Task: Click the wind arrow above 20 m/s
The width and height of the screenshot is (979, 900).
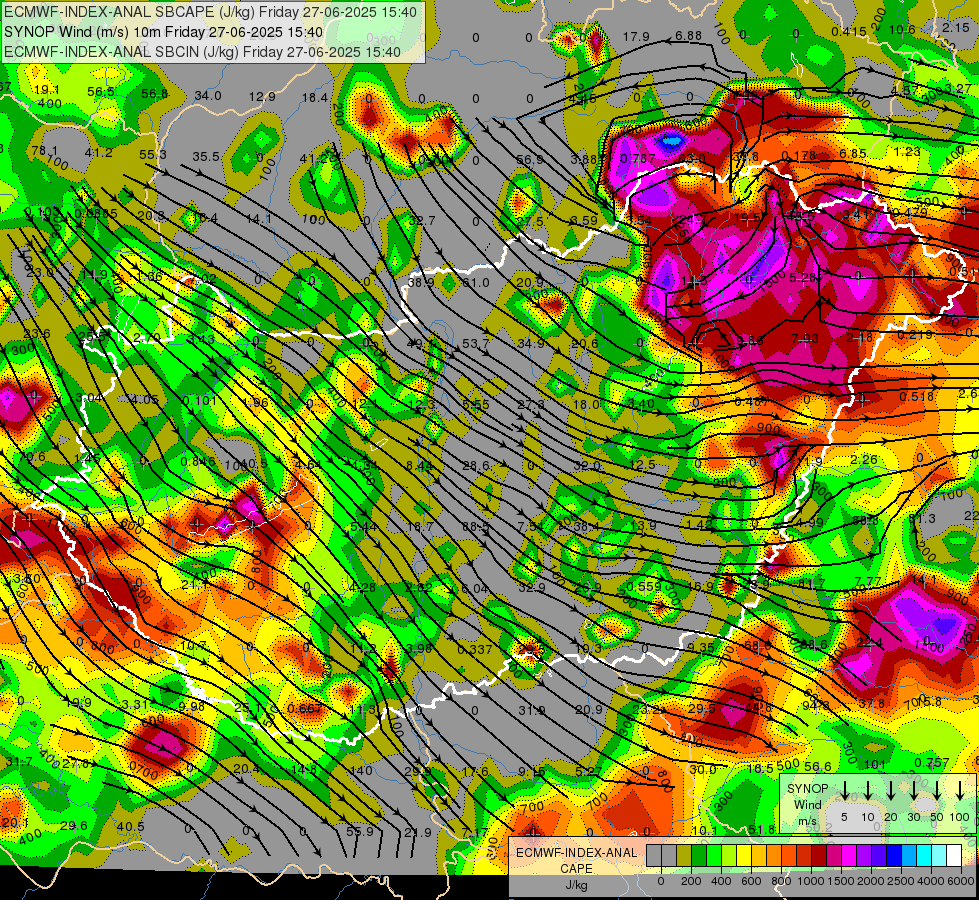Action: tap(890, 791)
